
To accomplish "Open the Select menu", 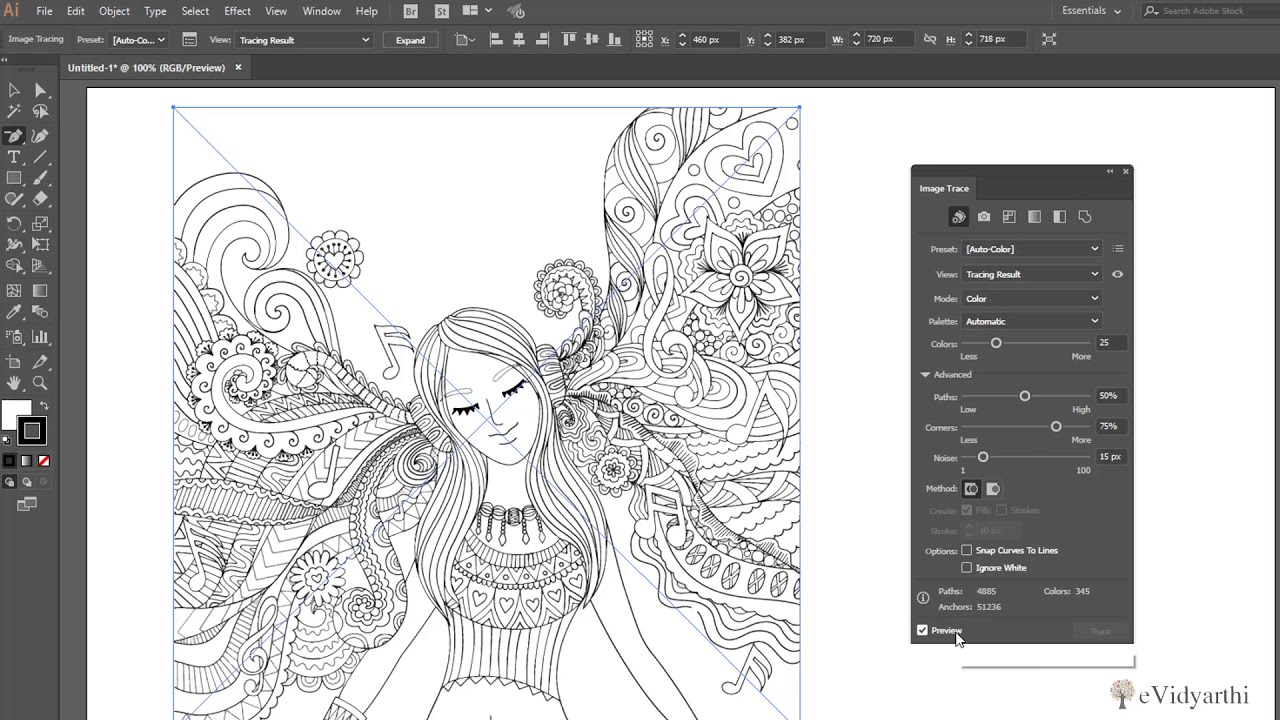I will [195, 11].
